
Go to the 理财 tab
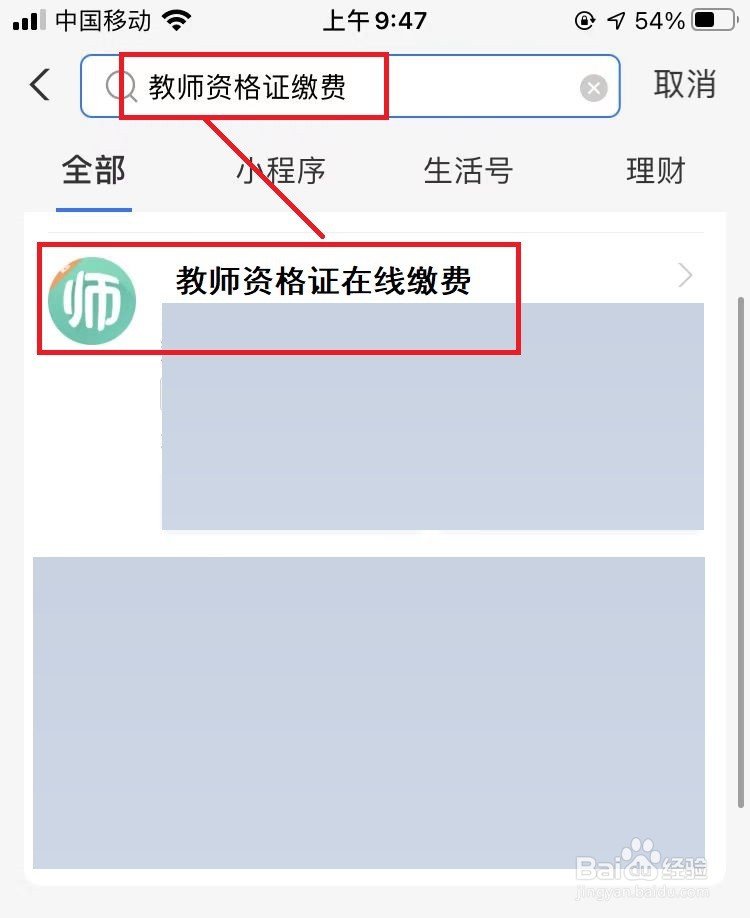(656, 171)
